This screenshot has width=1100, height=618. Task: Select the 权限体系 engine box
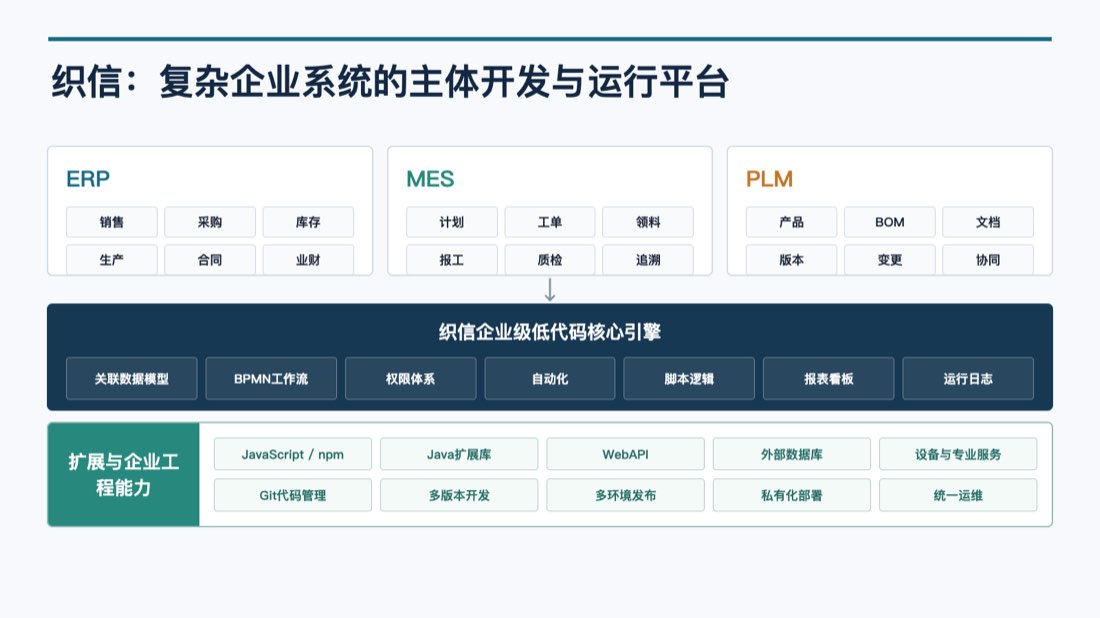click(x=410, y=379)
